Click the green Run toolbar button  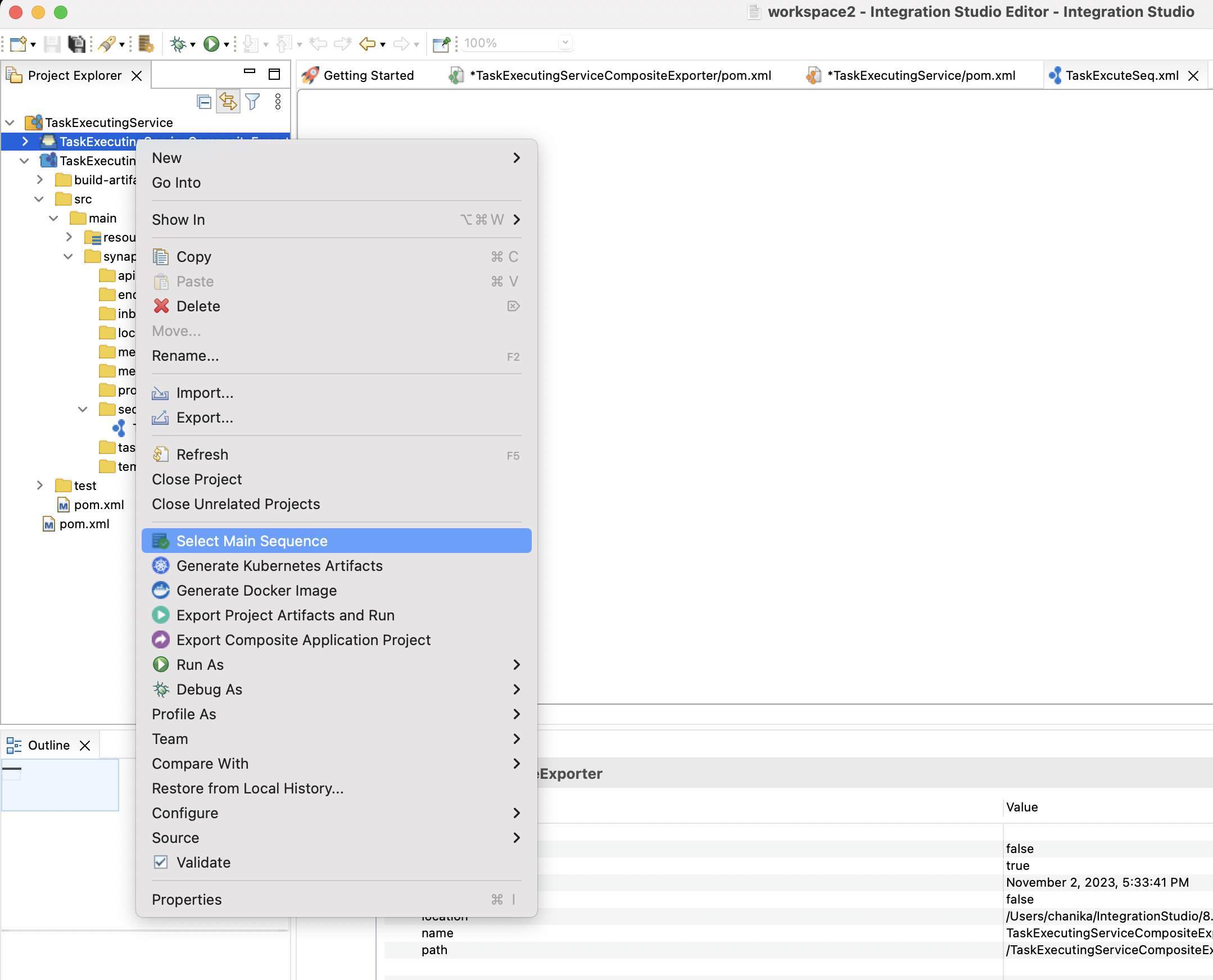point(211,43)
